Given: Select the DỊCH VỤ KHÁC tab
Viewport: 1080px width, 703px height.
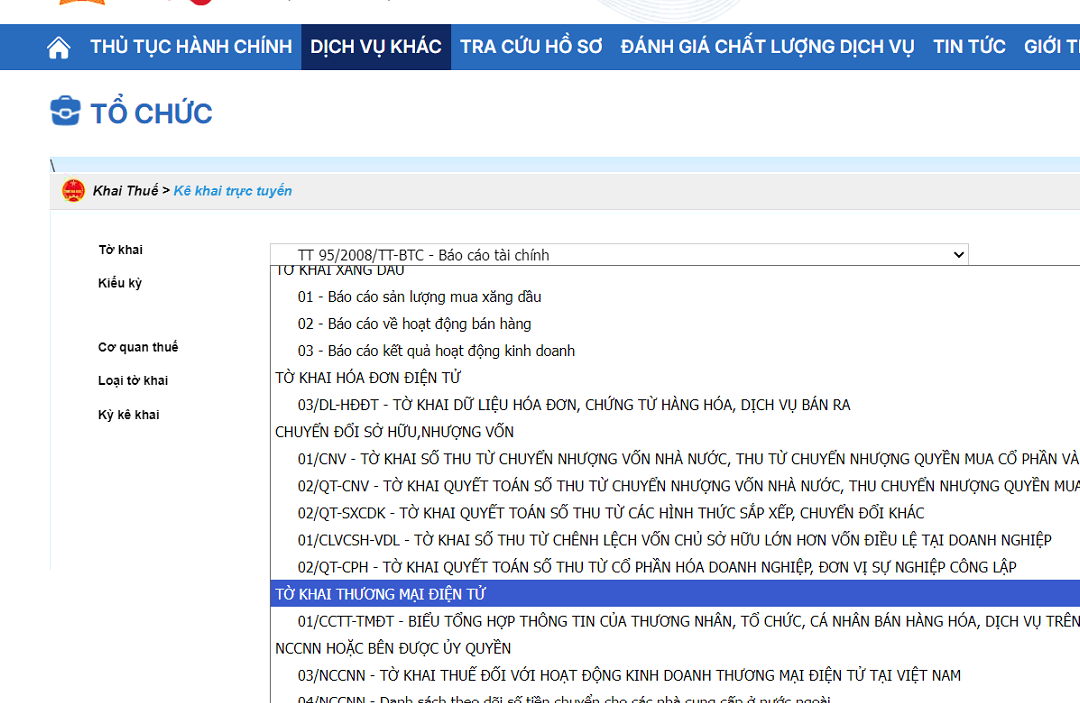Looking at the screenshot, I should point(376,47).
